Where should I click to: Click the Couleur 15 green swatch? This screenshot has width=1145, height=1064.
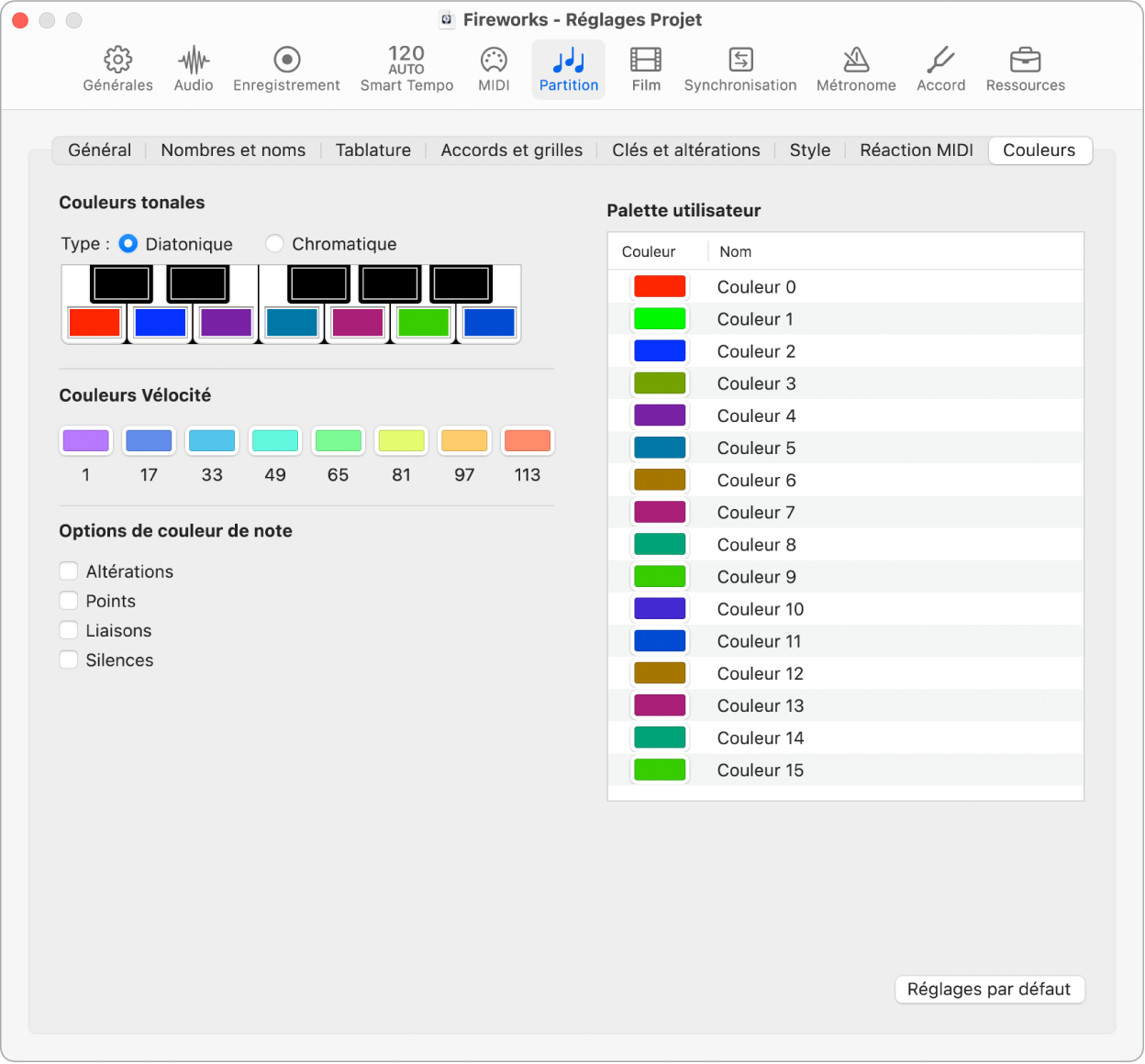pyautogui.click(x=660, y=770)
